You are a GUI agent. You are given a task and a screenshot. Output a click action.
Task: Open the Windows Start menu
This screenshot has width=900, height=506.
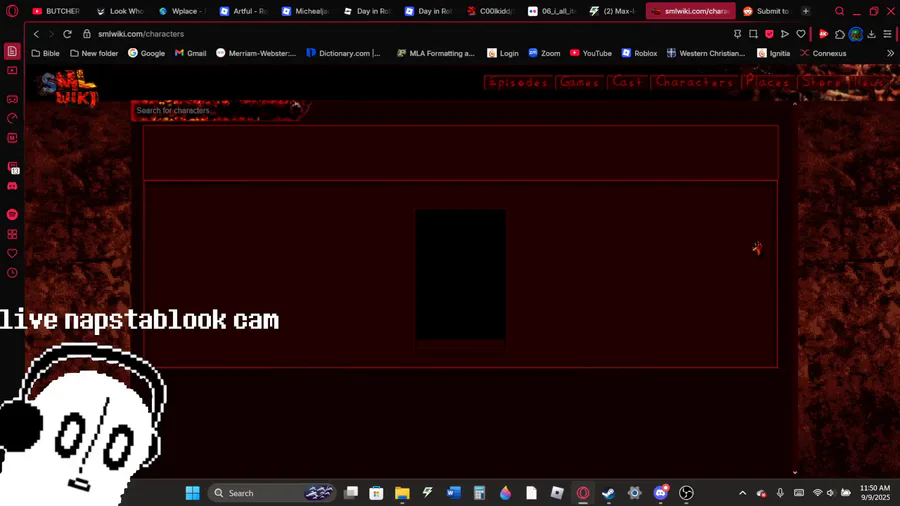point(192,493)
